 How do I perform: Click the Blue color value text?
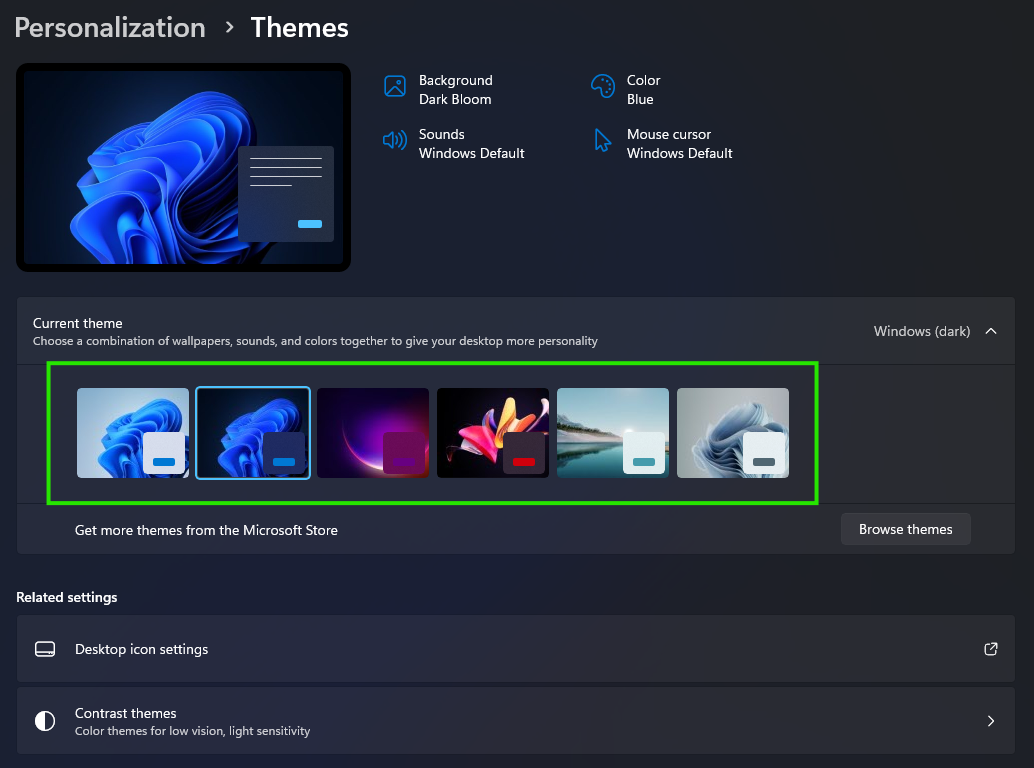click(x=640, y=100)
